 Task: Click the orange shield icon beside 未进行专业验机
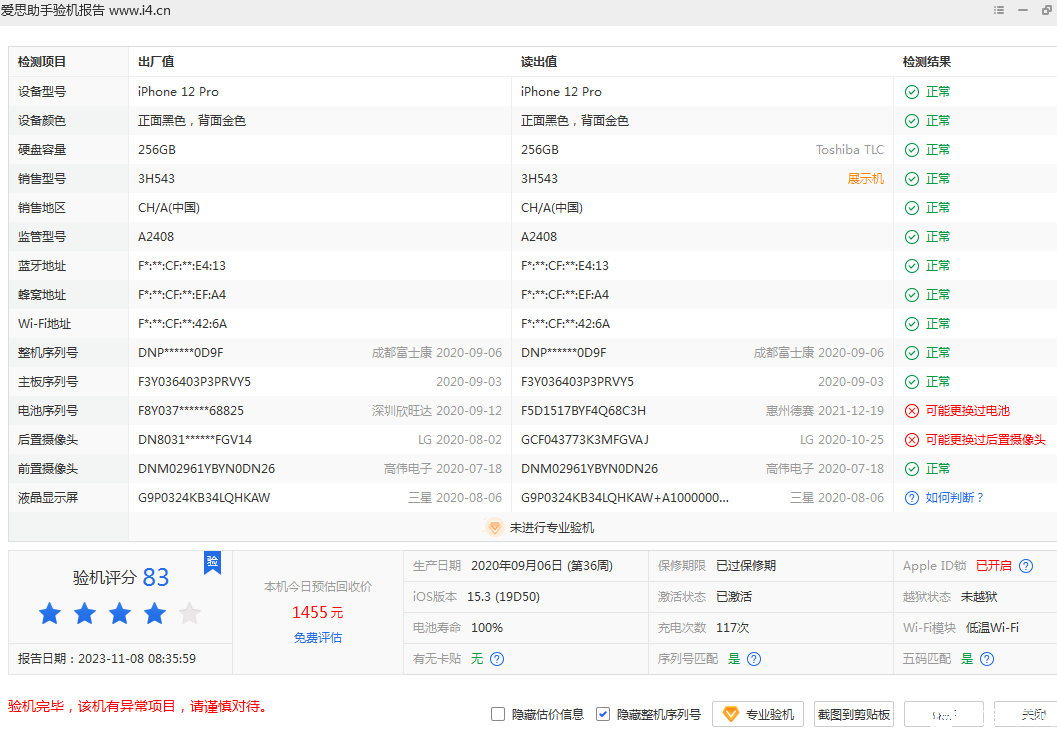point(494,528)
